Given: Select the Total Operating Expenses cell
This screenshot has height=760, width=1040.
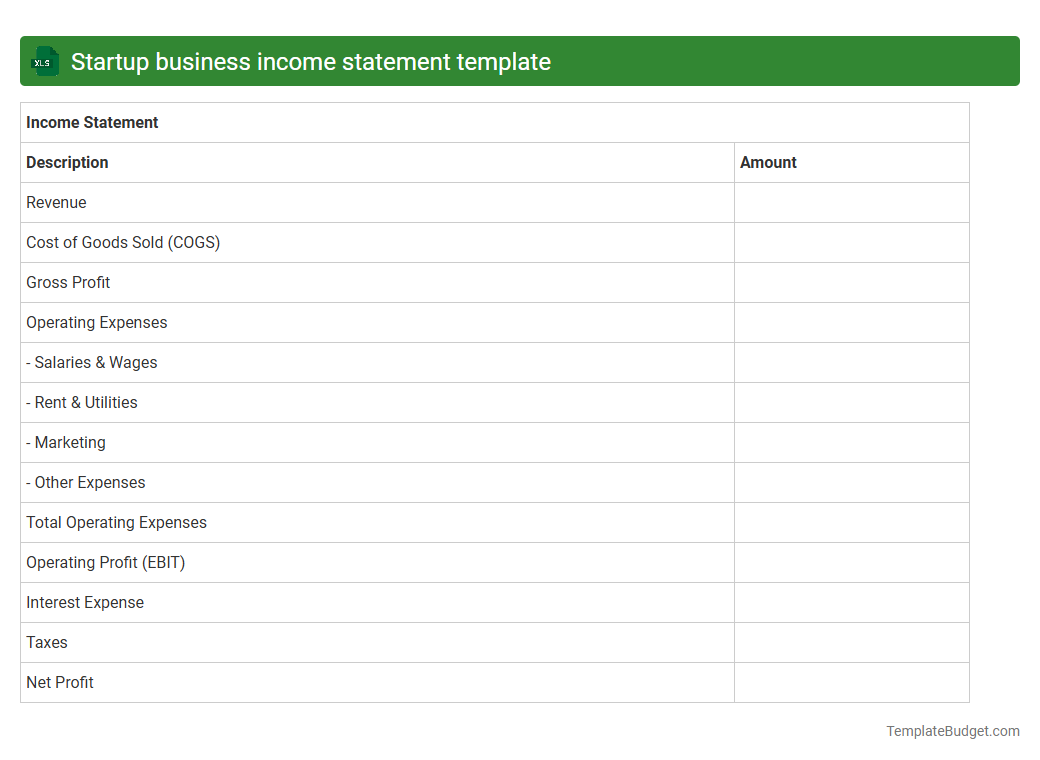Looking at the screenshot, I should coord(116,522).
